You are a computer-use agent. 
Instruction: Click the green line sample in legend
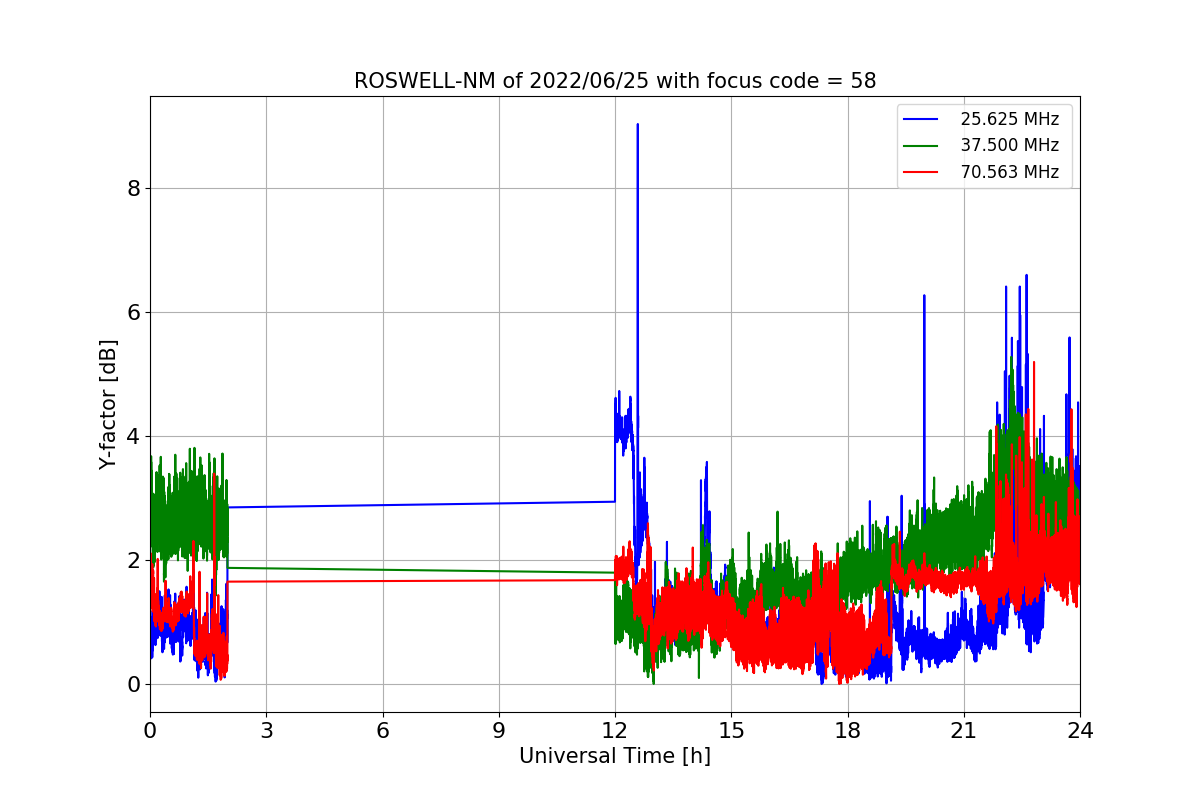coord(921,146)
